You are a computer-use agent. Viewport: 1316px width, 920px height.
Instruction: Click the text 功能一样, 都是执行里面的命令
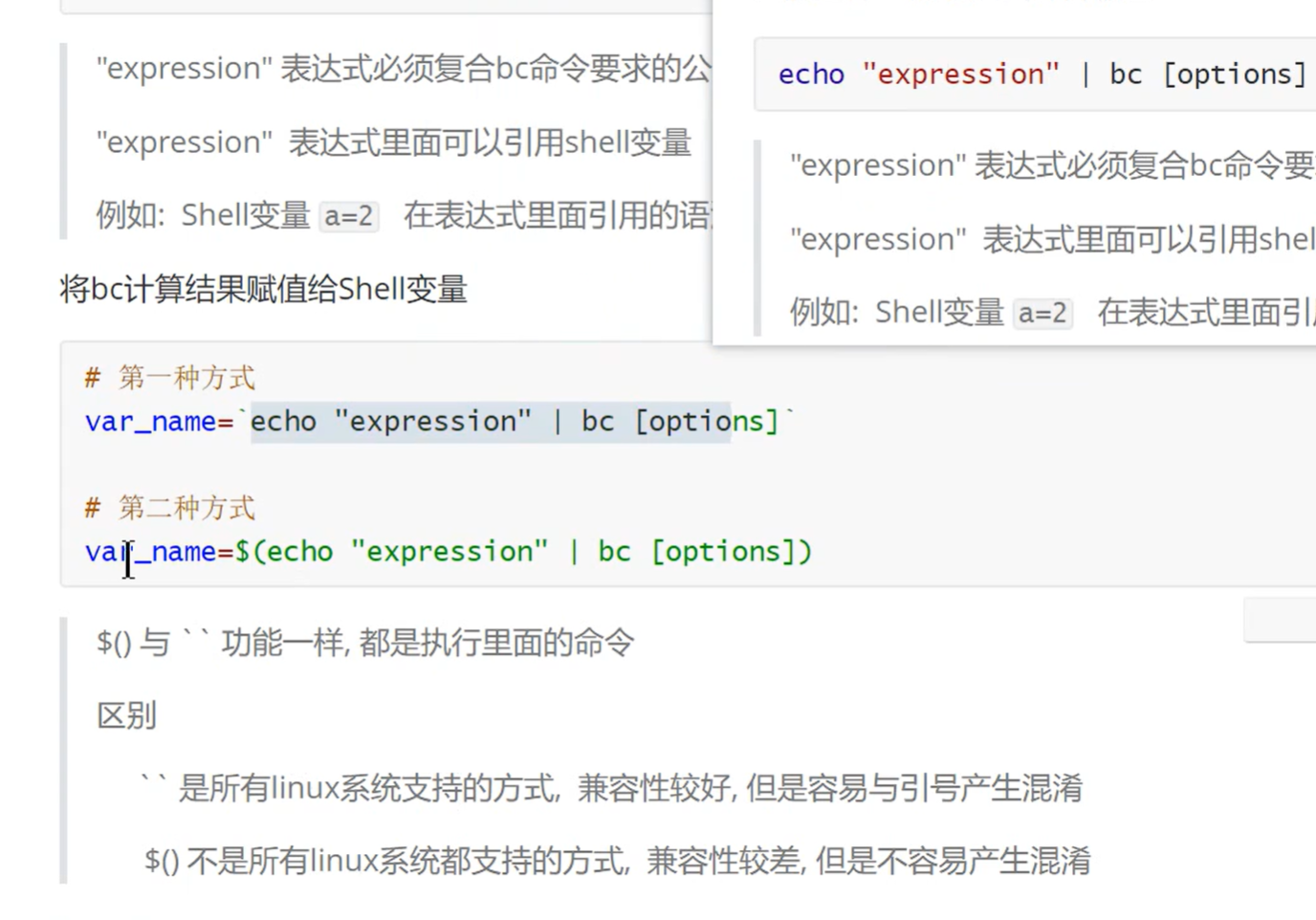point(427,643)
